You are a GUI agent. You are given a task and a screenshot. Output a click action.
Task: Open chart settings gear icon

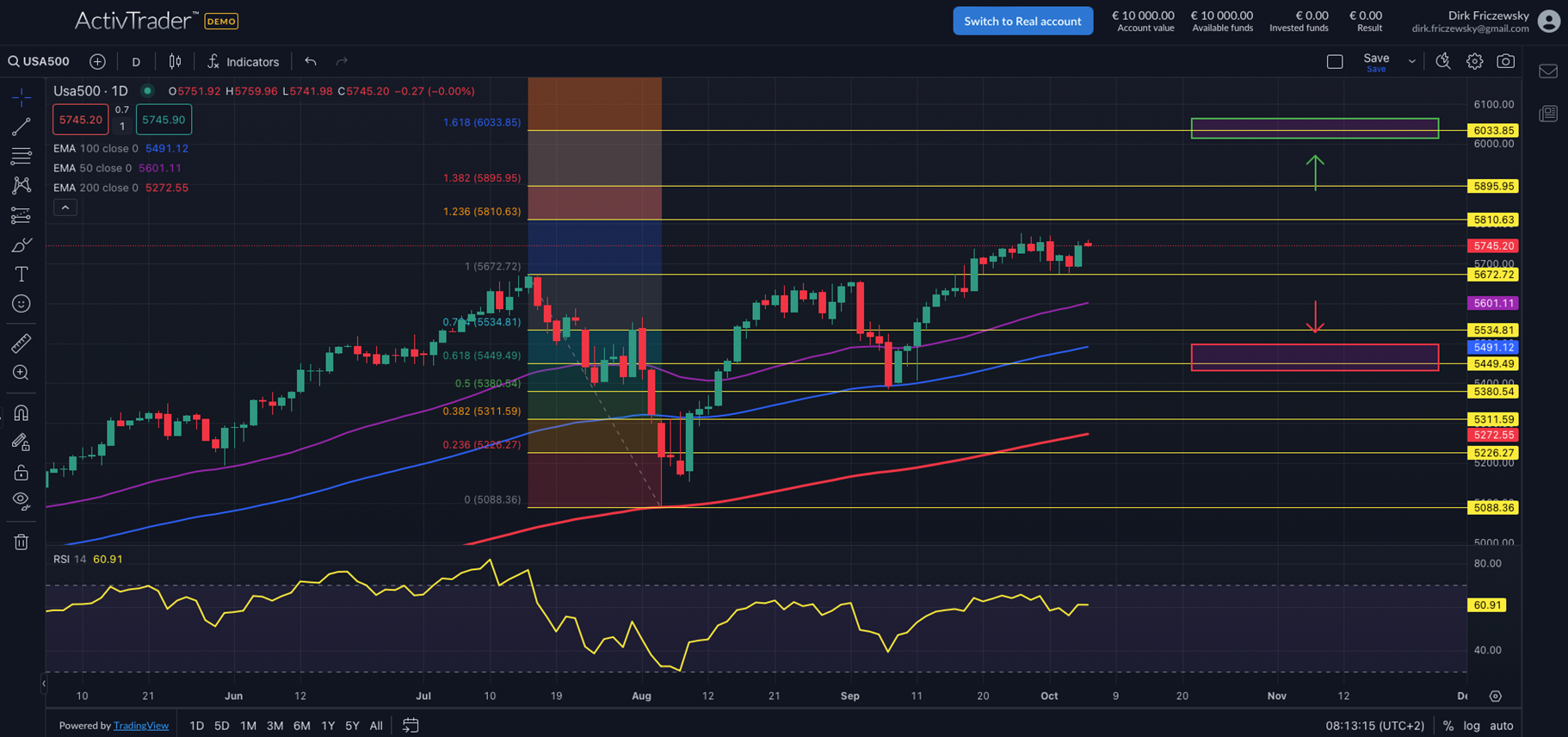pyautogui.click(x=1474, y=61)
